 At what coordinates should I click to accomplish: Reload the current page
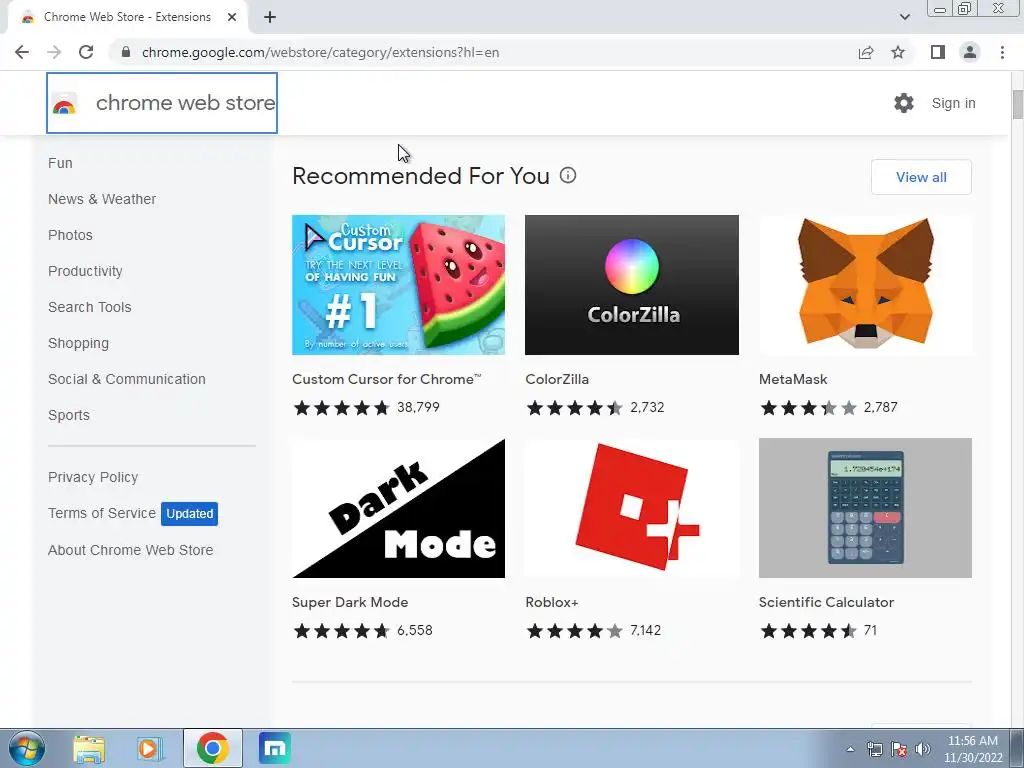point(86,52)
